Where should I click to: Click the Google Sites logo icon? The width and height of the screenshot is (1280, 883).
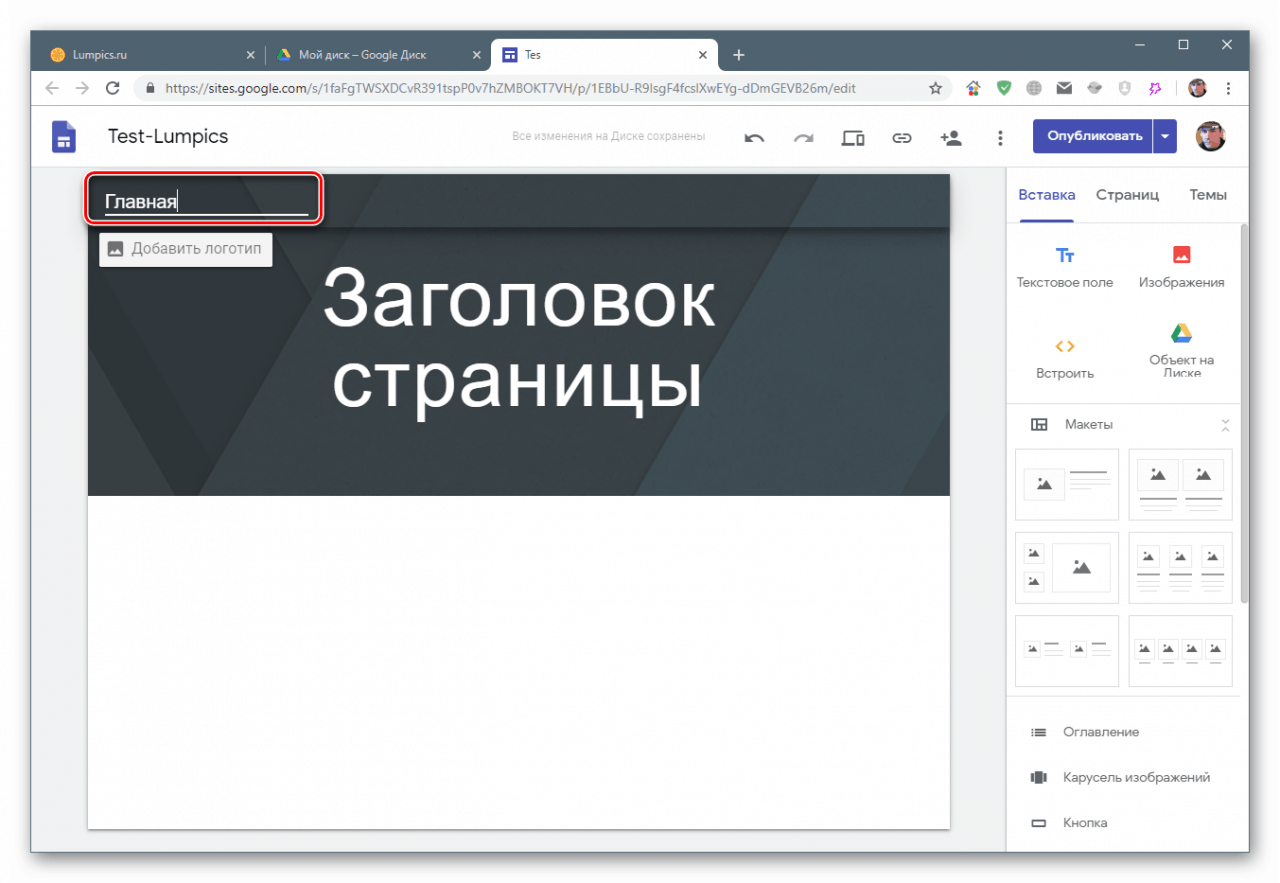click(63, 137)
